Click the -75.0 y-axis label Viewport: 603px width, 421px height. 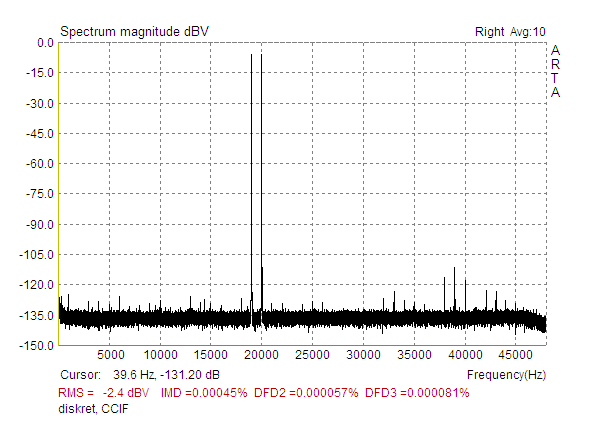pos(40,194)
